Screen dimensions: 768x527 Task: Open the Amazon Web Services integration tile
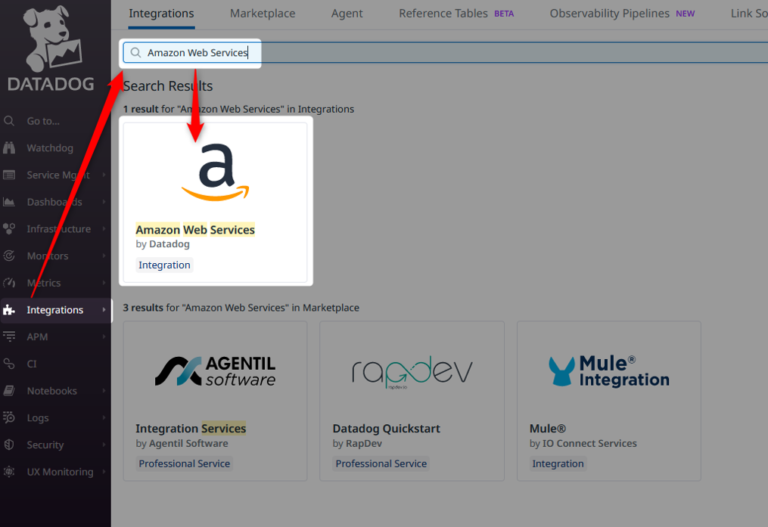click(x=215, y=201)
